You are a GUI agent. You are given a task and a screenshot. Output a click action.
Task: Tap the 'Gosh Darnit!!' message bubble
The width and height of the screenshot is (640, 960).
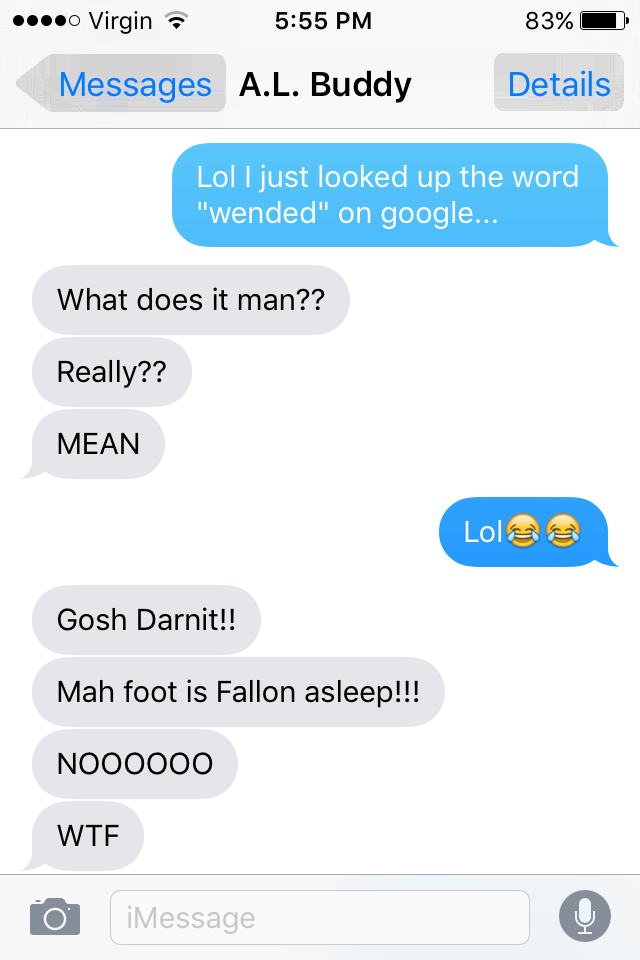146,620
